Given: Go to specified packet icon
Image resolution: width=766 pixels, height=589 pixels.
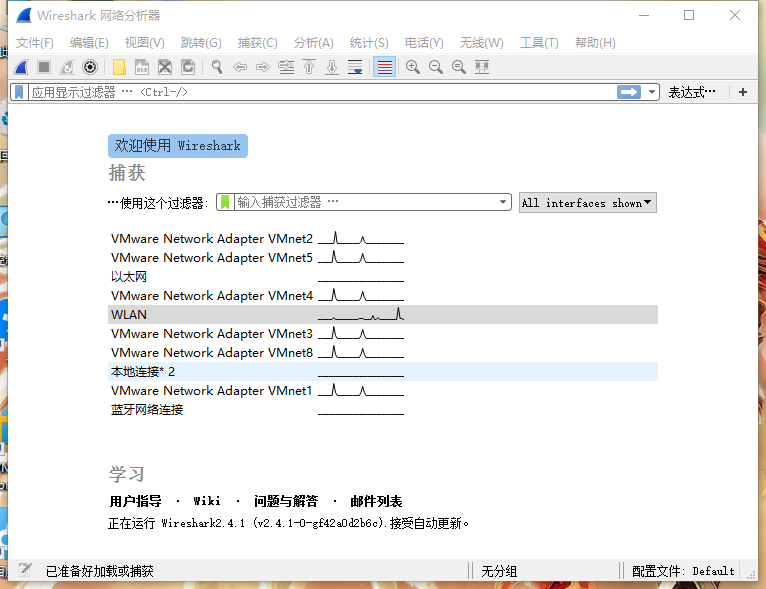Looking at the screenshot, I should 286,67.
